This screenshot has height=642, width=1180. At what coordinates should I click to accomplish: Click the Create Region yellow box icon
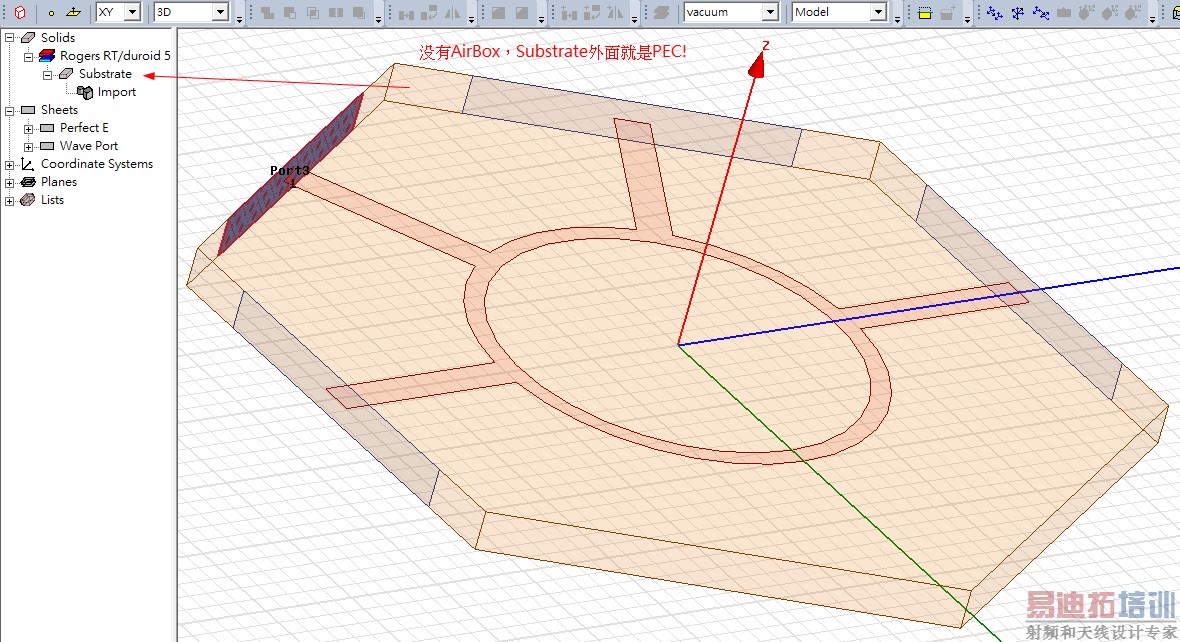[925, 13]
